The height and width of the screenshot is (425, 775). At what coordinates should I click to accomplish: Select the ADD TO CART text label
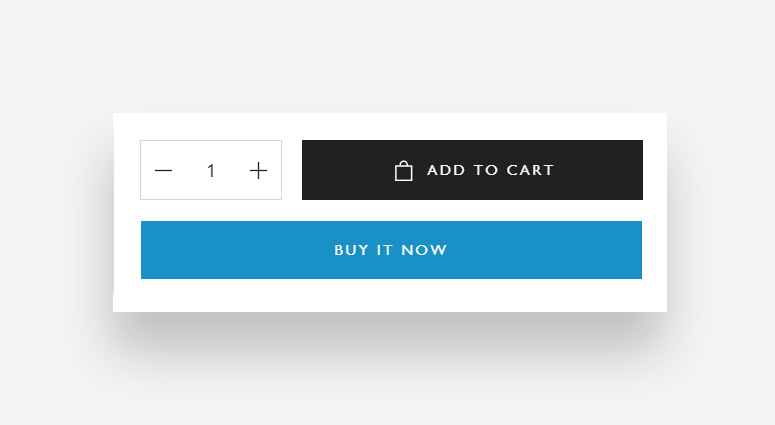point(490,170)
